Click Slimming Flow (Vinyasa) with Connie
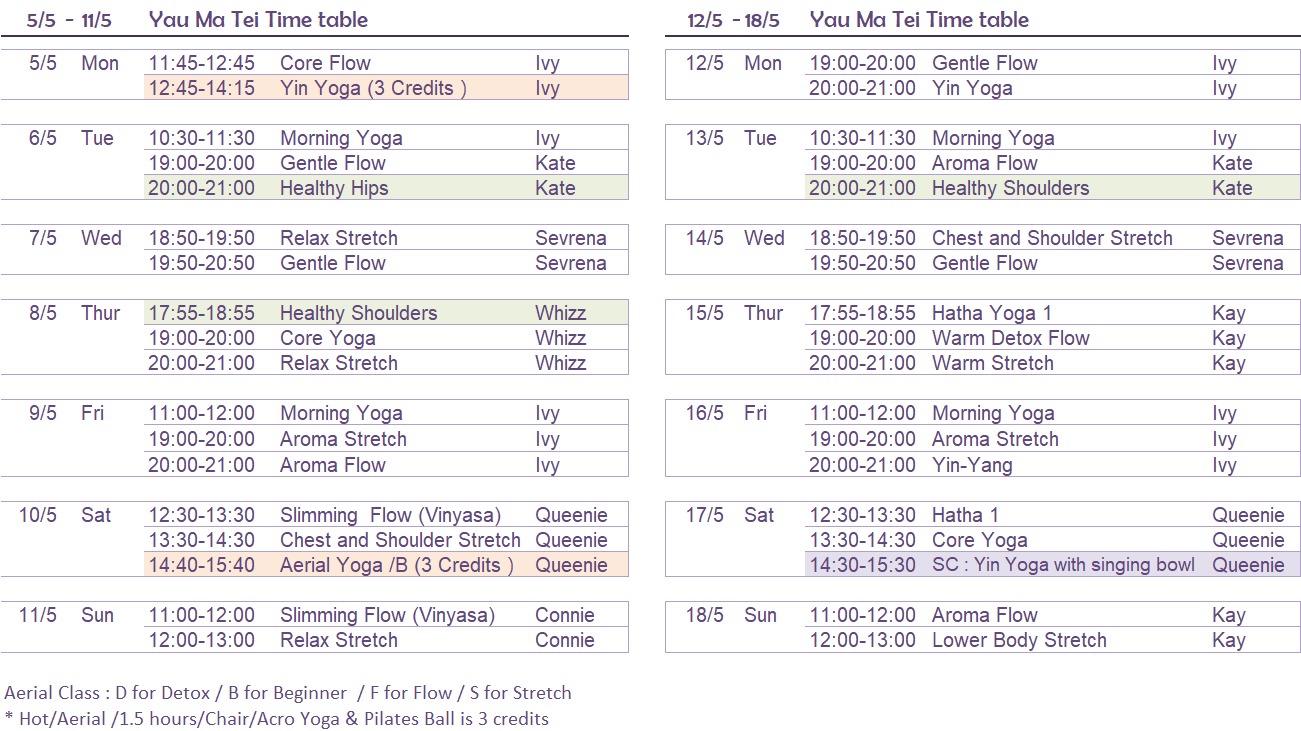Viewport: 1301px width, 731px height. (386, 615)
